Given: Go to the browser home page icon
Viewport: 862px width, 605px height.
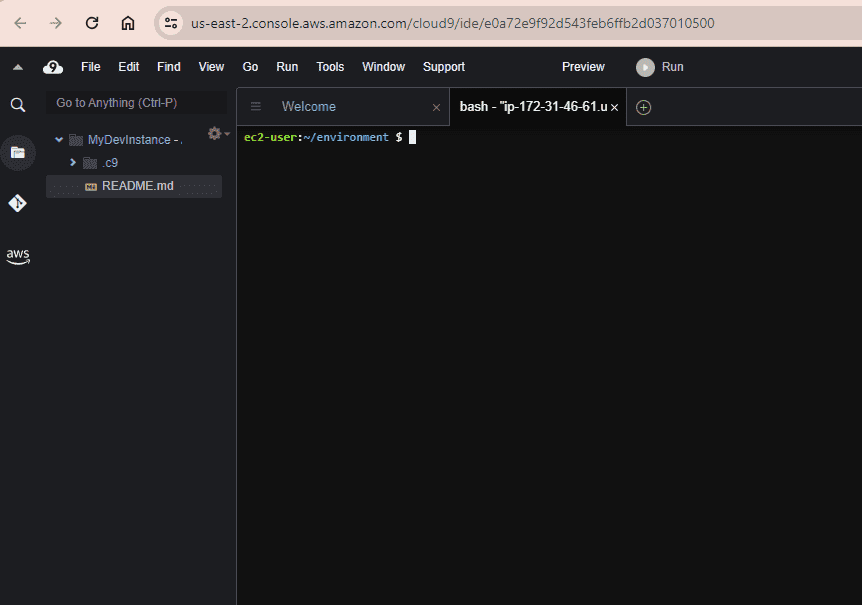Looking at the screenshot, I should tap(128, 23).
